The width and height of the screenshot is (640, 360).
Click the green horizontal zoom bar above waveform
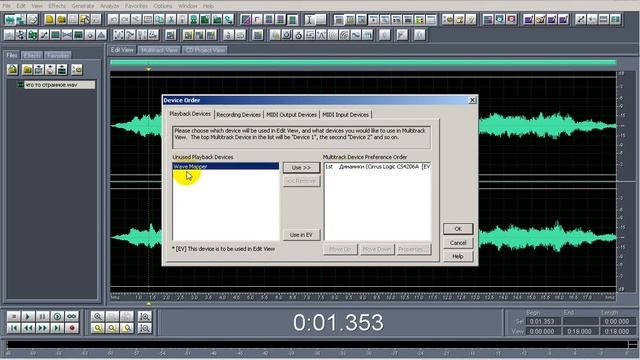(x=363, y=62)
